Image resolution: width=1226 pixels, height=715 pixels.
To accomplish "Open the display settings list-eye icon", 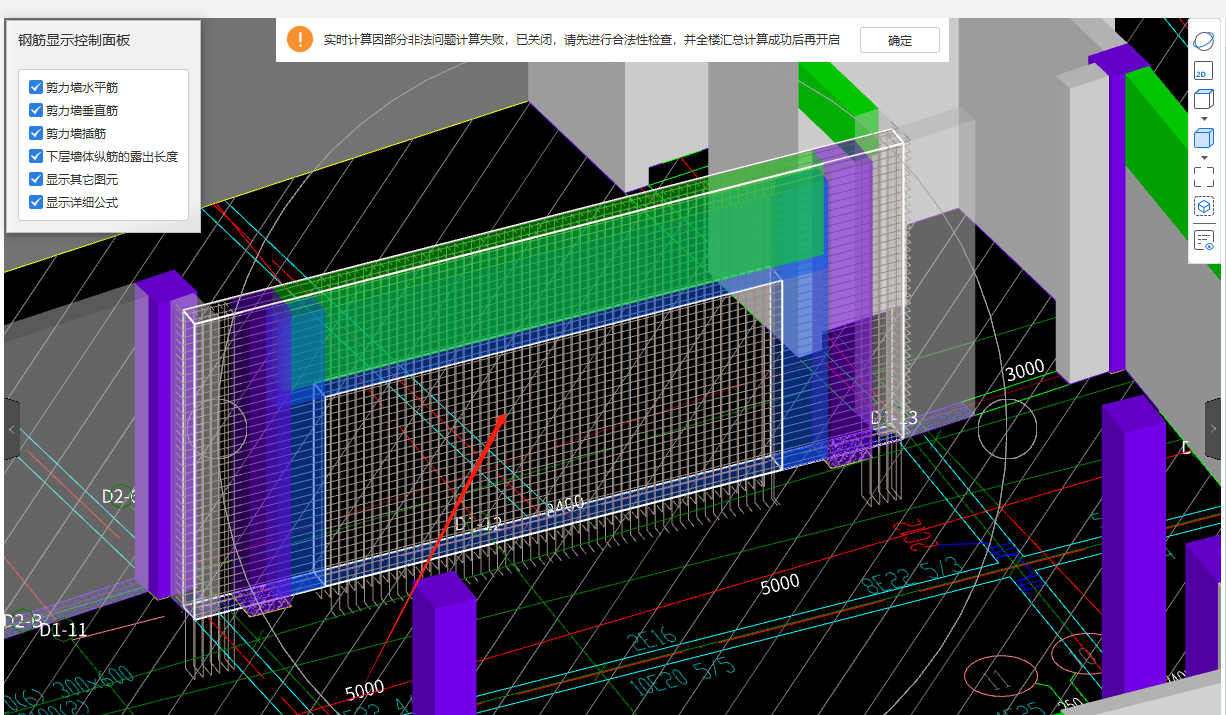I will (x=1204, y=240).
